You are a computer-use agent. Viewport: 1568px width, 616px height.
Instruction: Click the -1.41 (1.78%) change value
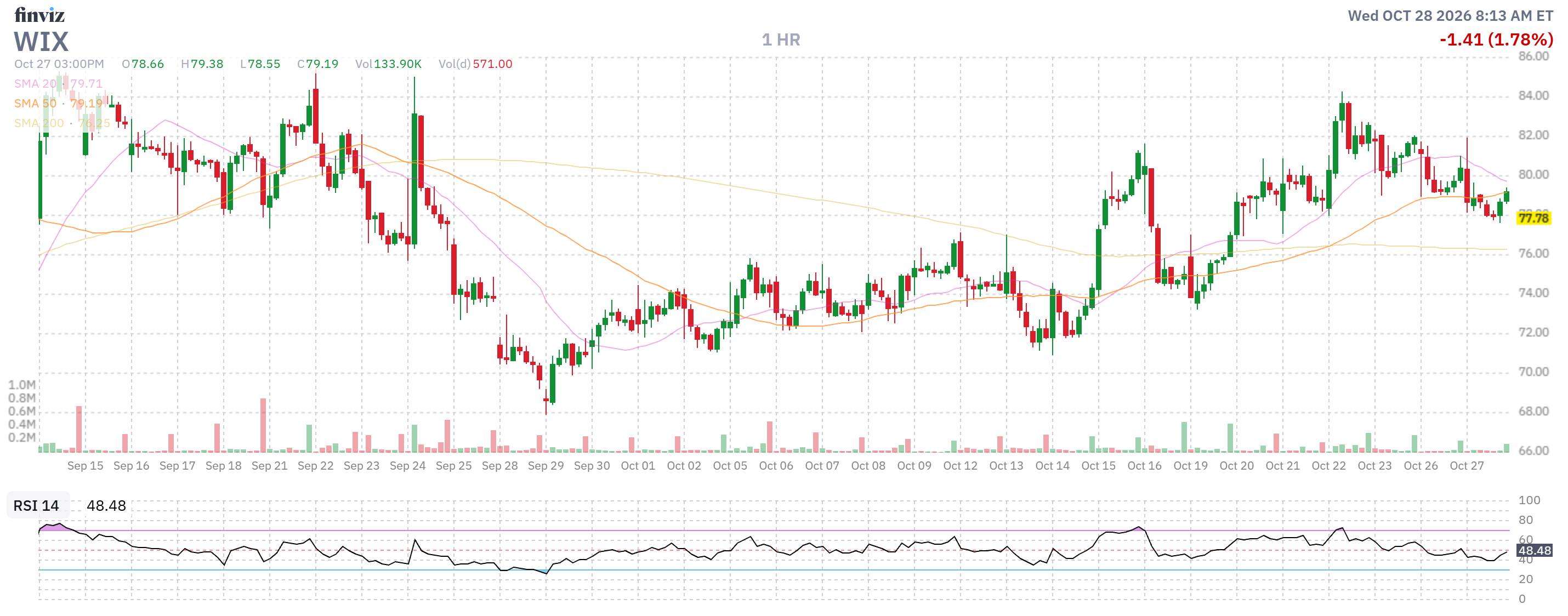coord(1496,39)
